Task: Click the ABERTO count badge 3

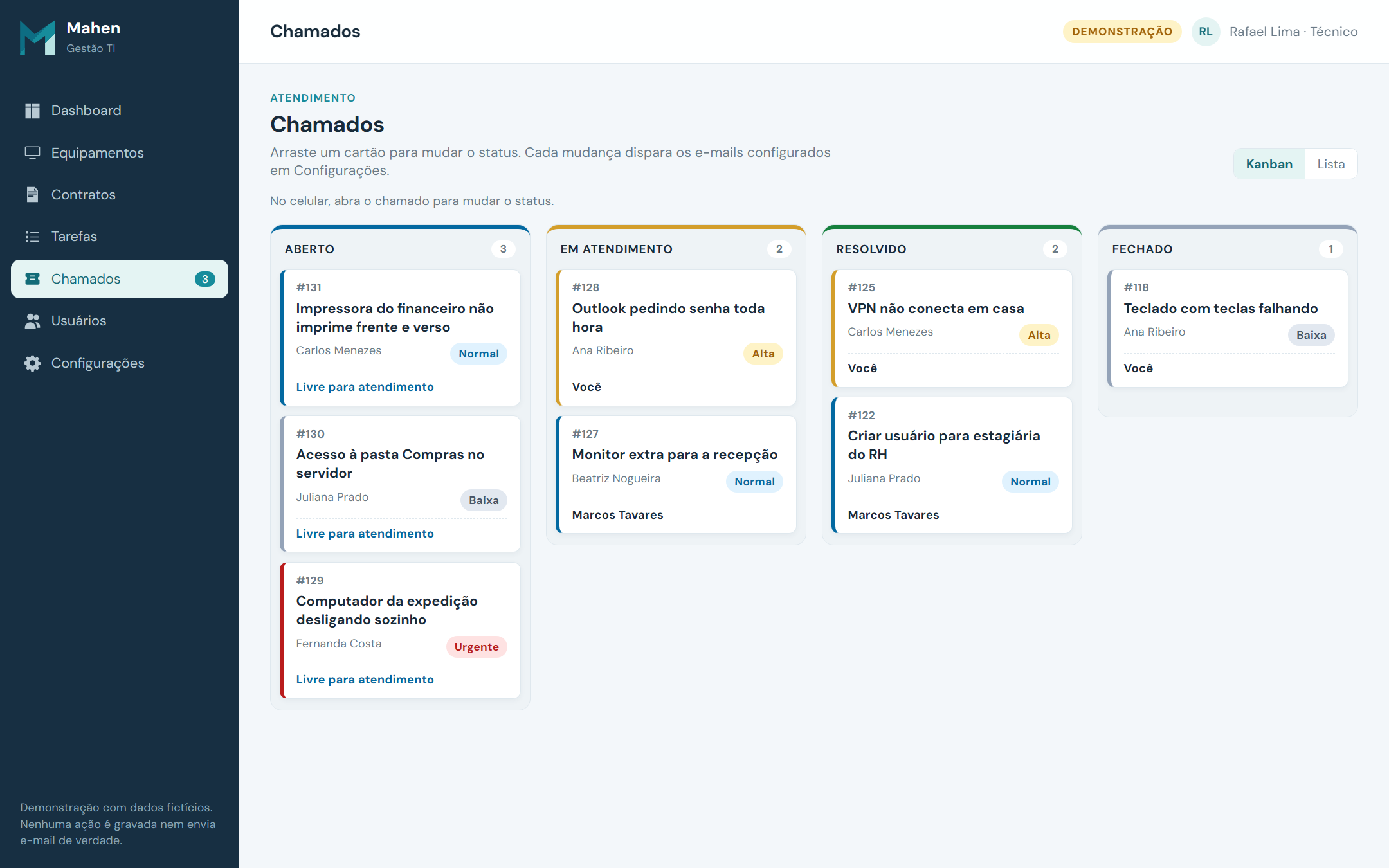Action: coord(504,249)
